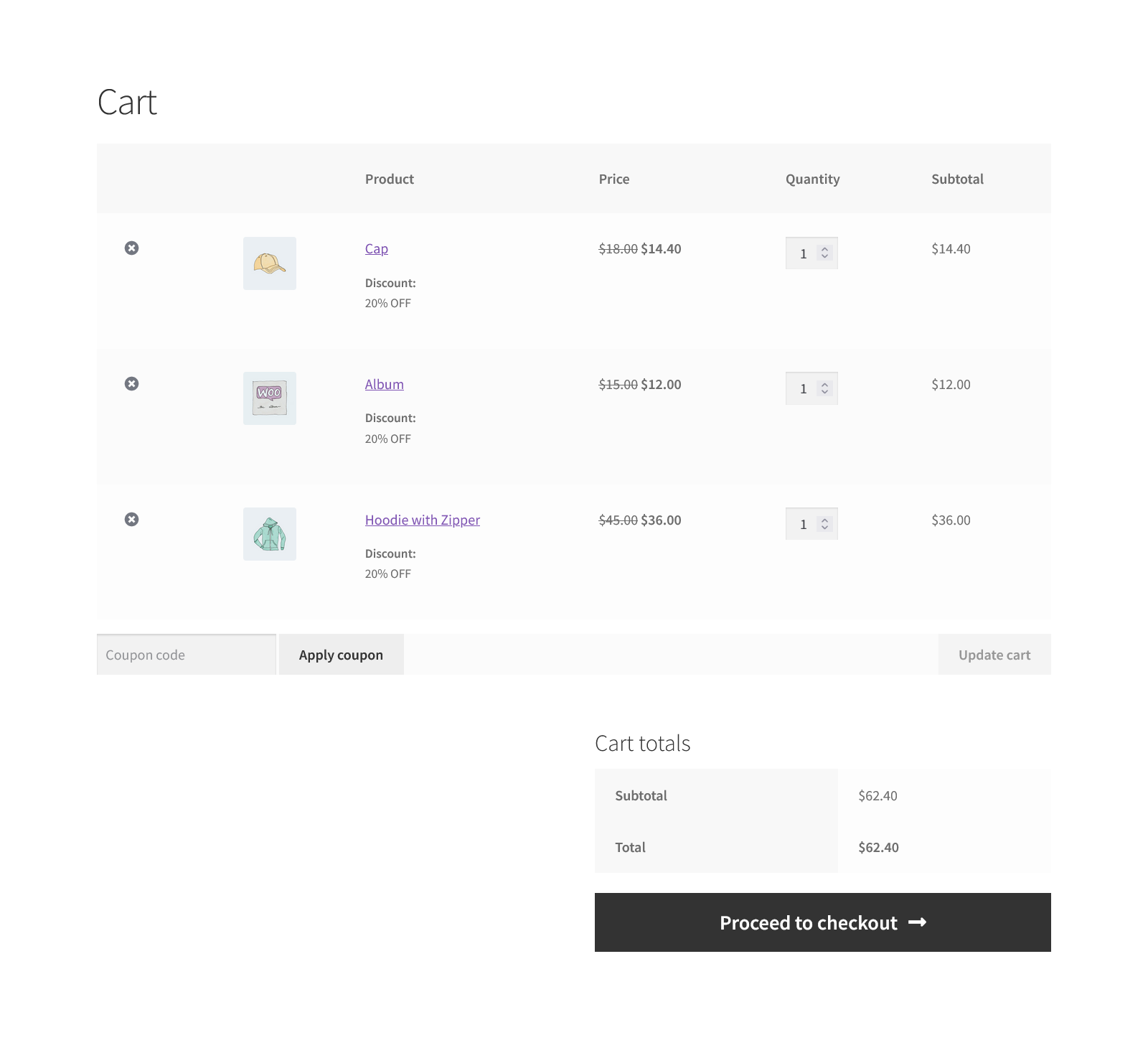The height and width of the screenshot is (1048, 1148).
Task: Click the arrow icon on Proceed to checkout
Action: pos(918,923)
